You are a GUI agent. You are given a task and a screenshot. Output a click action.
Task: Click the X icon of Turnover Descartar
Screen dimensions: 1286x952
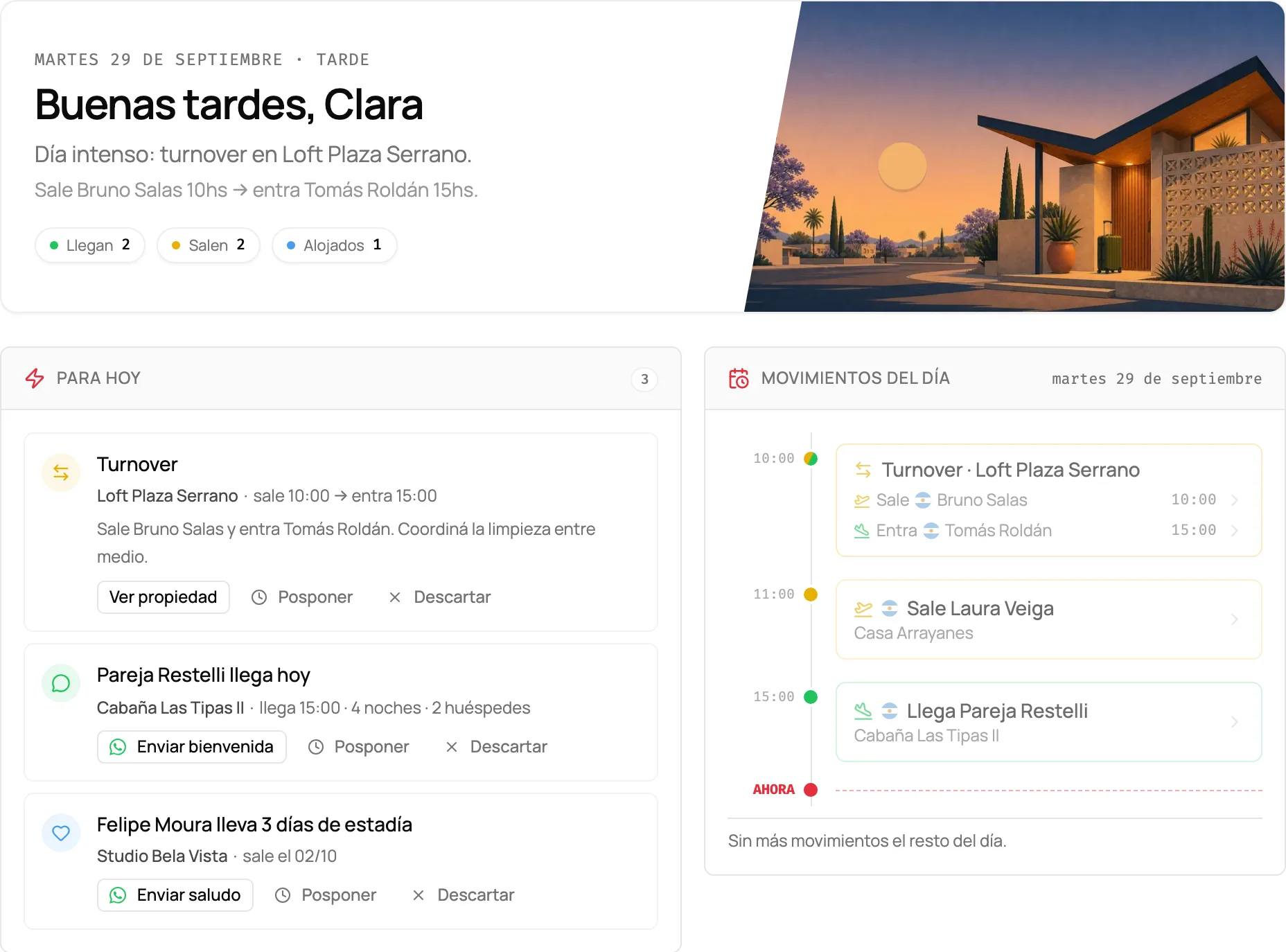pyautogui.click(x=395, y=597)
